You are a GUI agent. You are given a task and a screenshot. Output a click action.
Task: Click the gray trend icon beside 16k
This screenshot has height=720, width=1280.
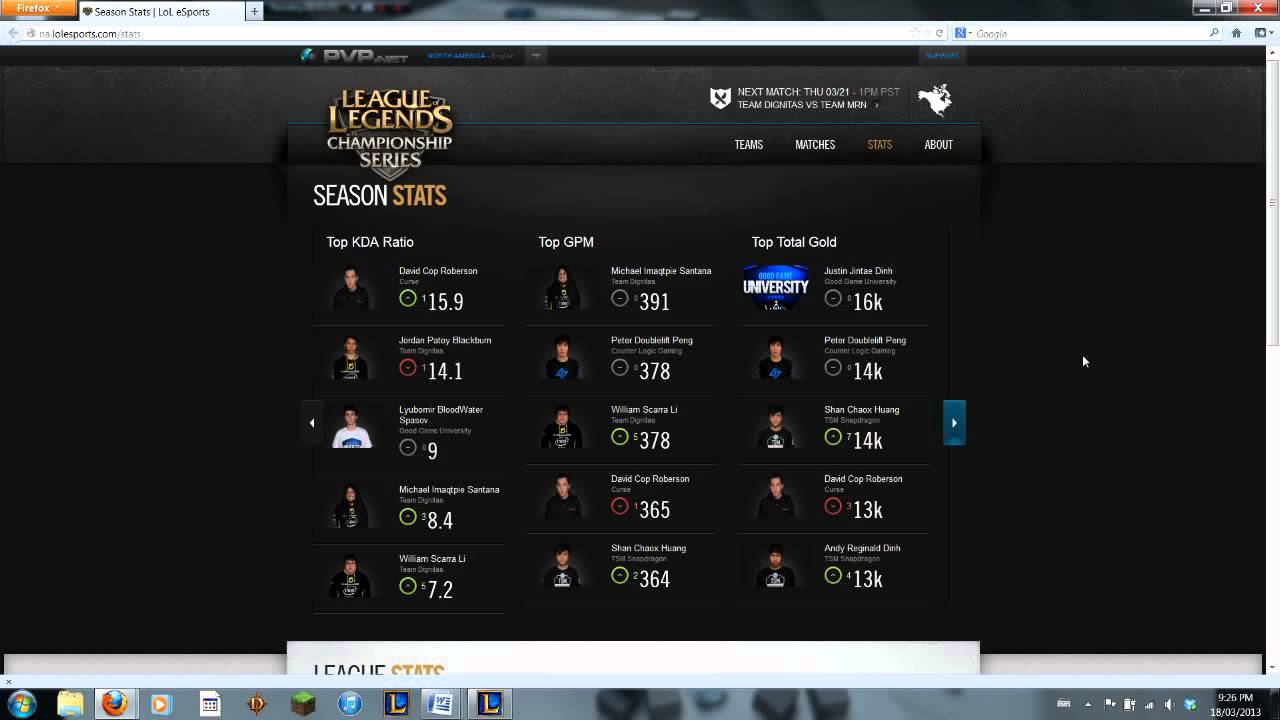click(x=833, y=298)
